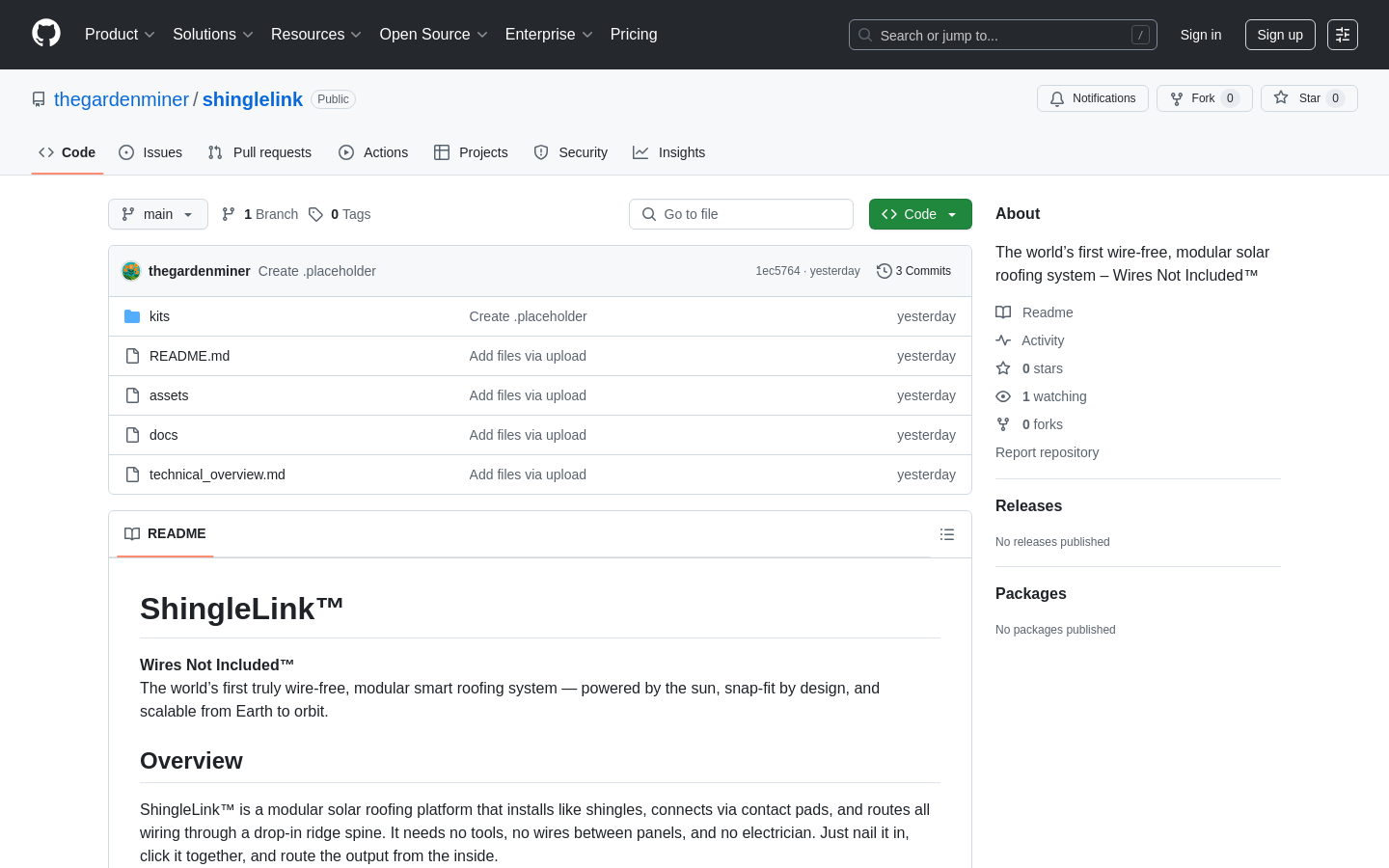View the 0 Tags link
Screen dimensions: 1389x868
[x=340, y=214]
